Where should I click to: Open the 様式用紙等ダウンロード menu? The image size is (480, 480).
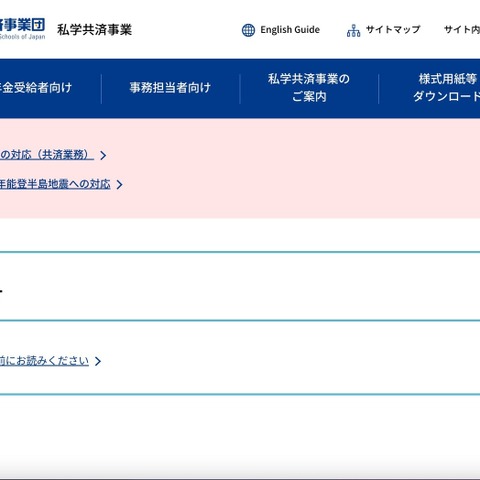pos(447,88)
